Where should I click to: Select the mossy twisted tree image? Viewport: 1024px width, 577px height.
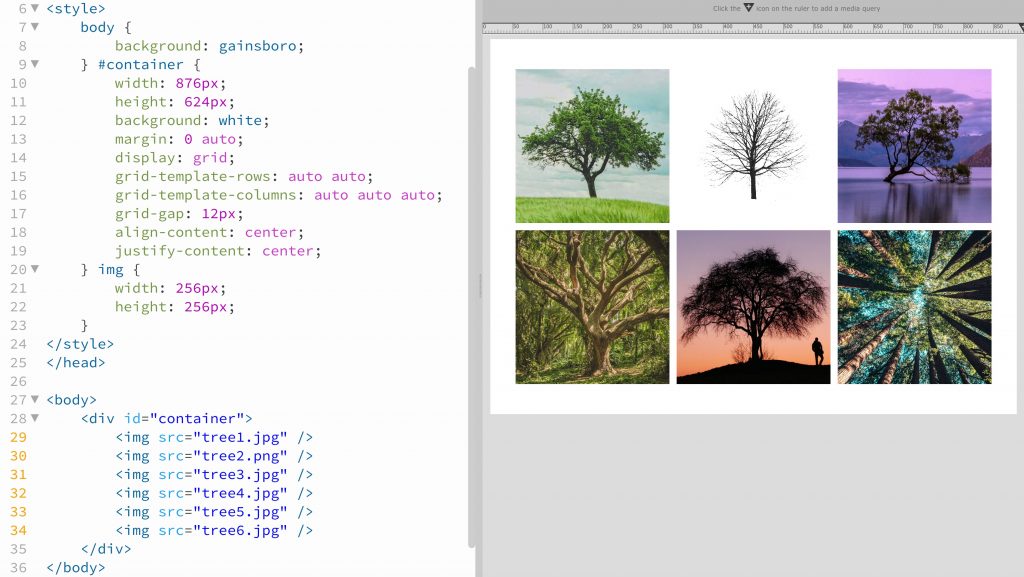click(592, 307)
